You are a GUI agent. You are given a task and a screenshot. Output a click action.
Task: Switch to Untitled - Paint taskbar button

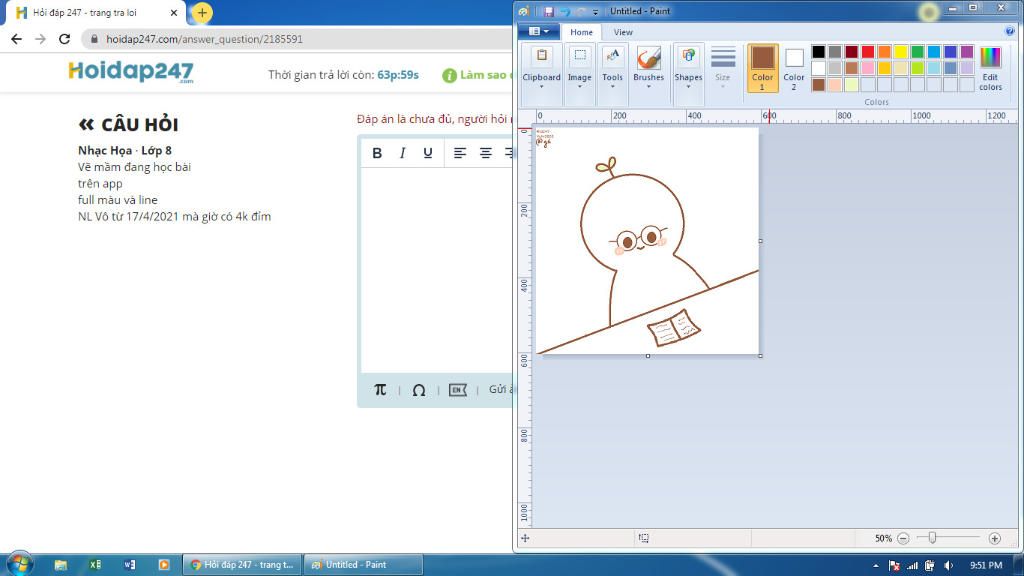(x=364, y=565)
